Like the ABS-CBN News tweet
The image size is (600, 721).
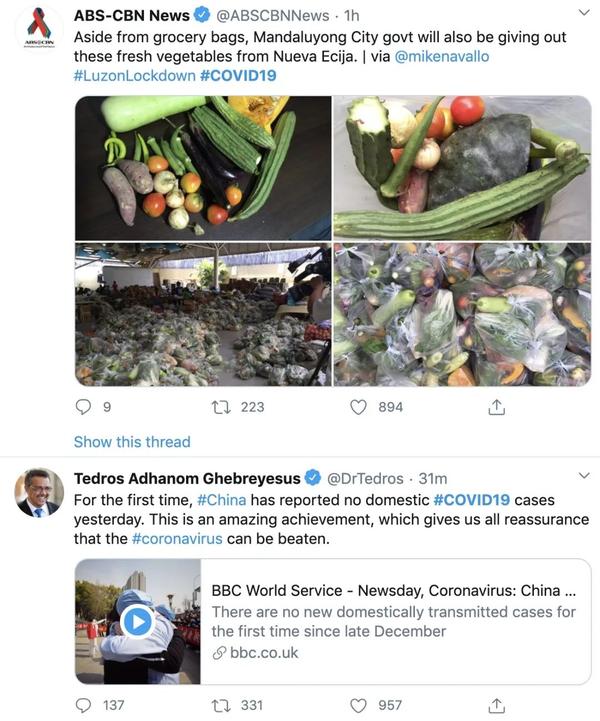coord(358,407)
